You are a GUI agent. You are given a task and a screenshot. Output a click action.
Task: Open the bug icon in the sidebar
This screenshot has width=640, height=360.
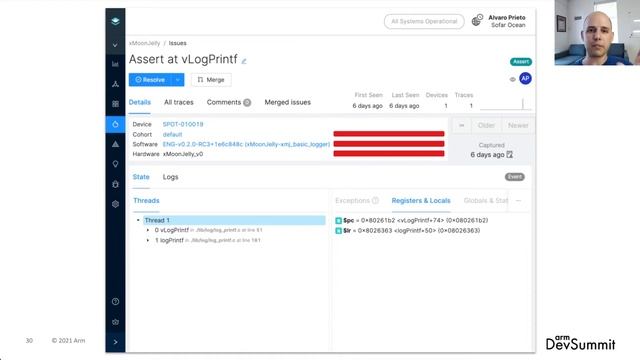115,184
